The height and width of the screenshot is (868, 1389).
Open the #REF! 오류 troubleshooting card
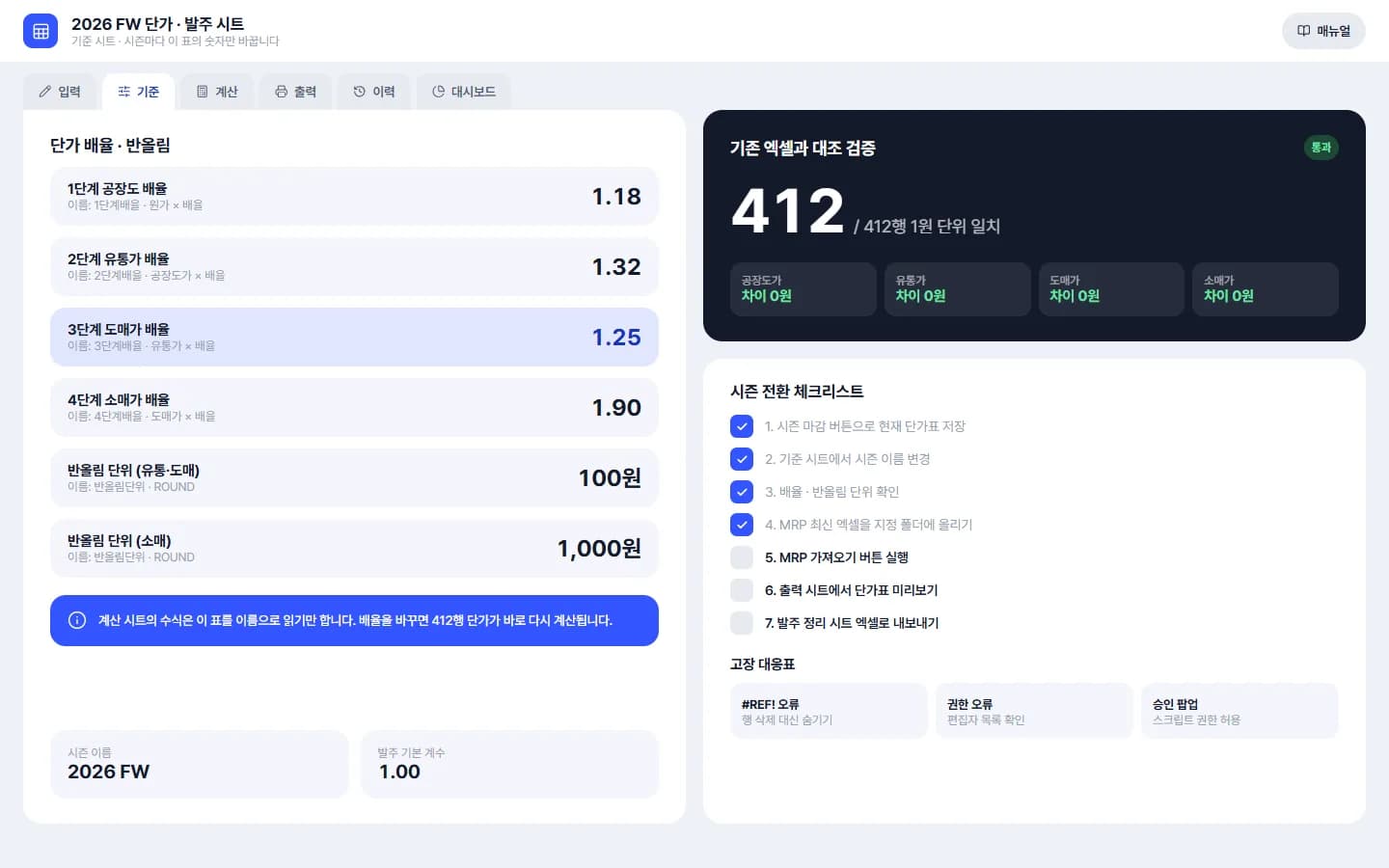[829, 711]
